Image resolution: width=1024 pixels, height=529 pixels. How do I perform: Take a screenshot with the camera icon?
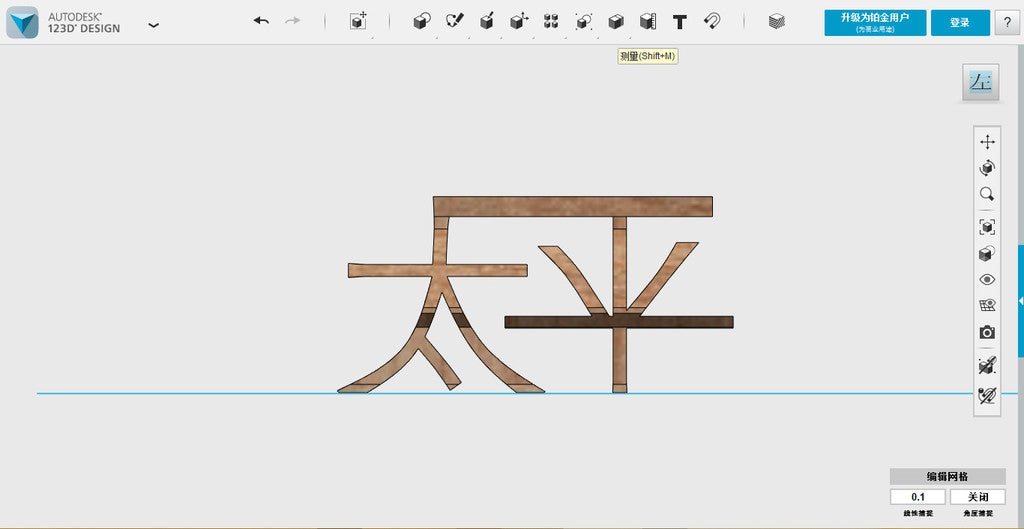click(987, 332)
